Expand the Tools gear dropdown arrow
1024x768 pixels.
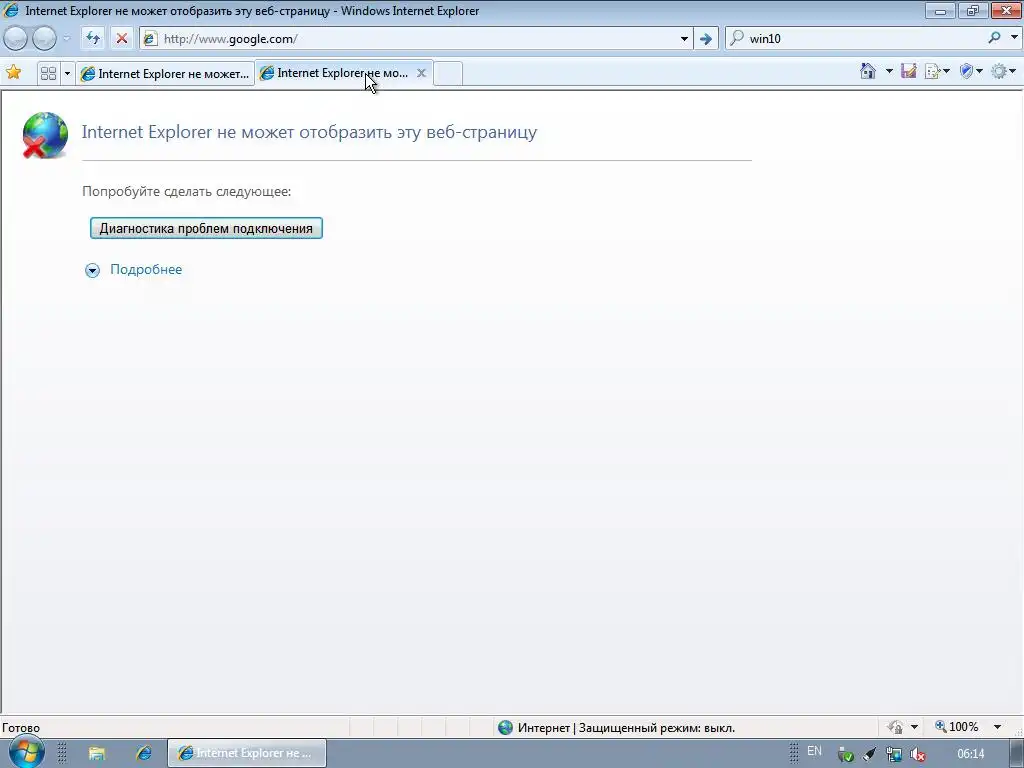pos(1012,71)
